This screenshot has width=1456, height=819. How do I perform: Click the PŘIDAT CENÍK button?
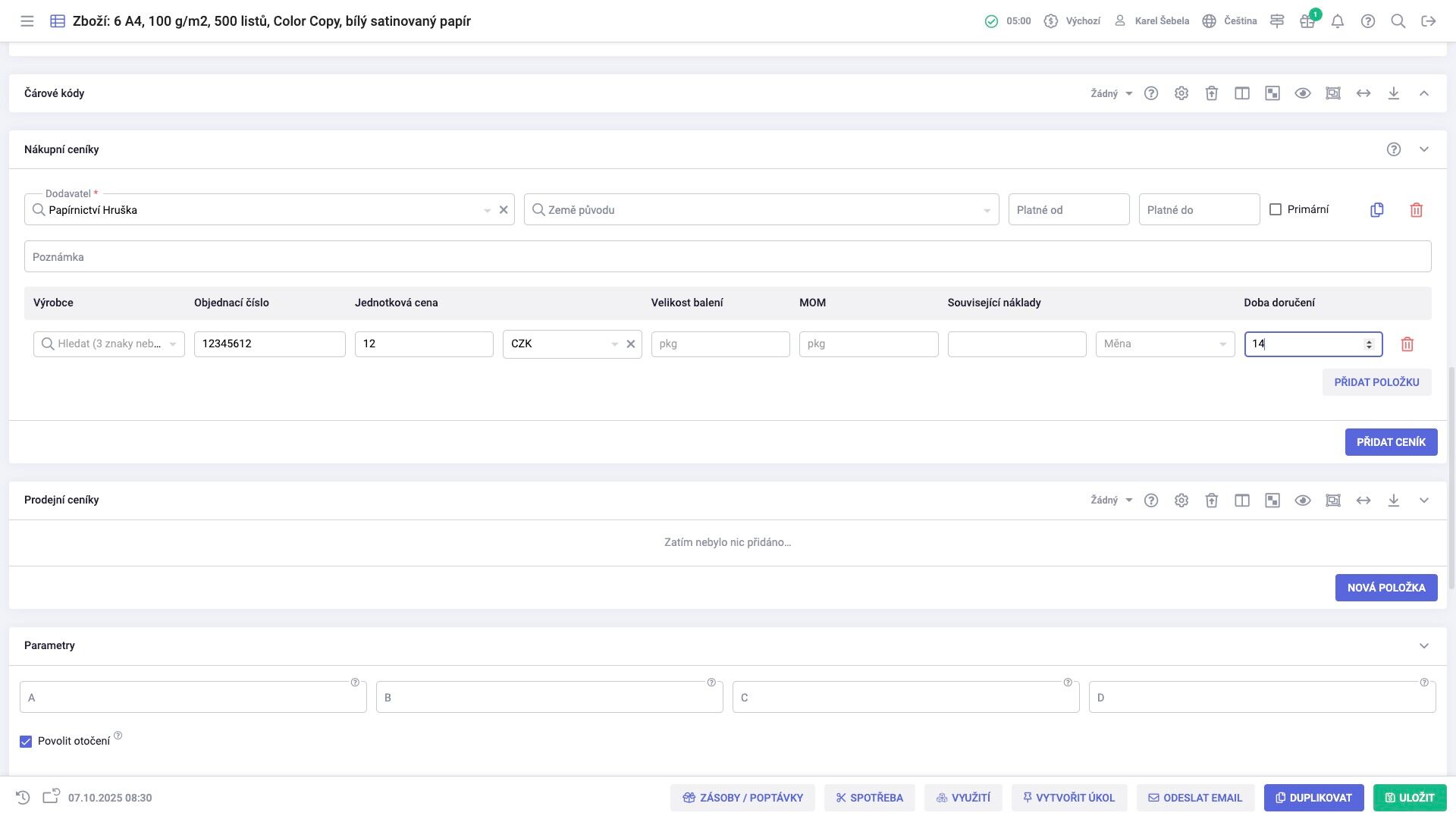(x=1391, y=442)
